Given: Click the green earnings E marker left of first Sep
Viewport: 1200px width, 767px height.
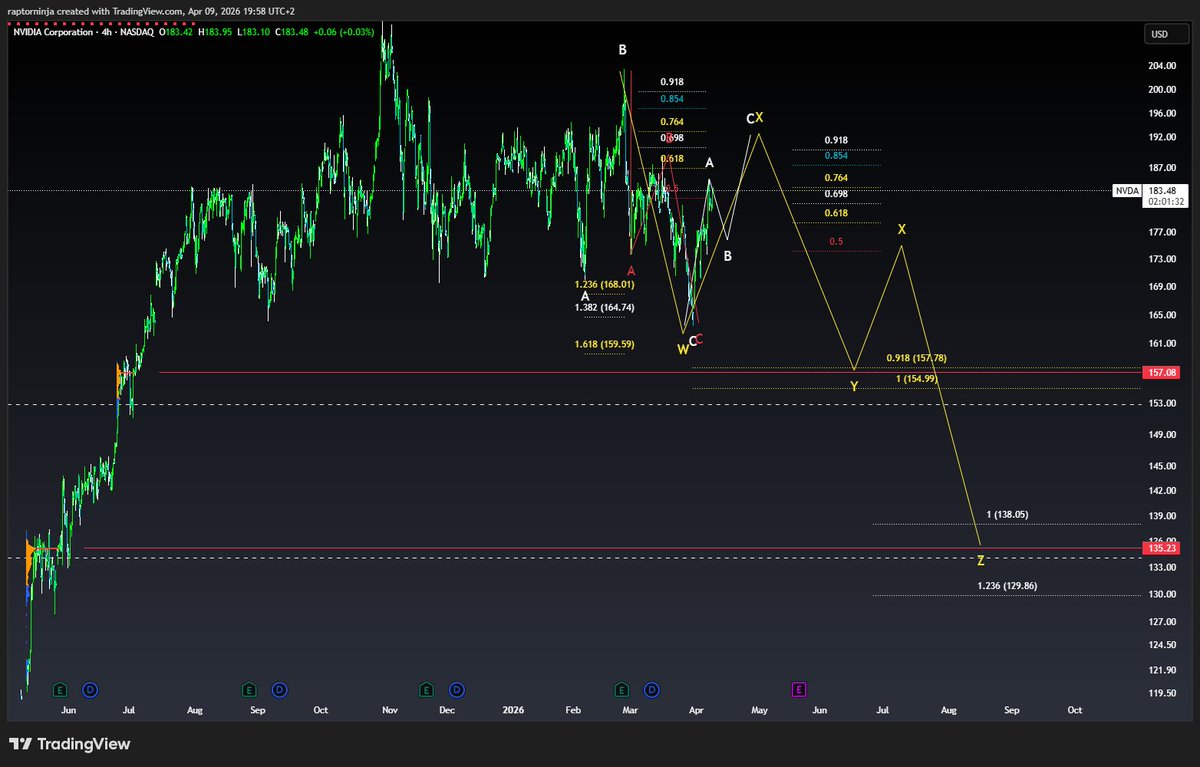Looking at the screenshot, I should tap(249, 689).
